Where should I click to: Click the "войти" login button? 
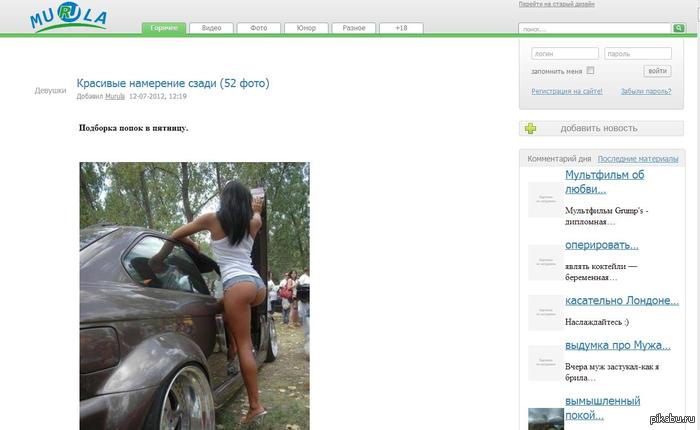click(657, 71)
